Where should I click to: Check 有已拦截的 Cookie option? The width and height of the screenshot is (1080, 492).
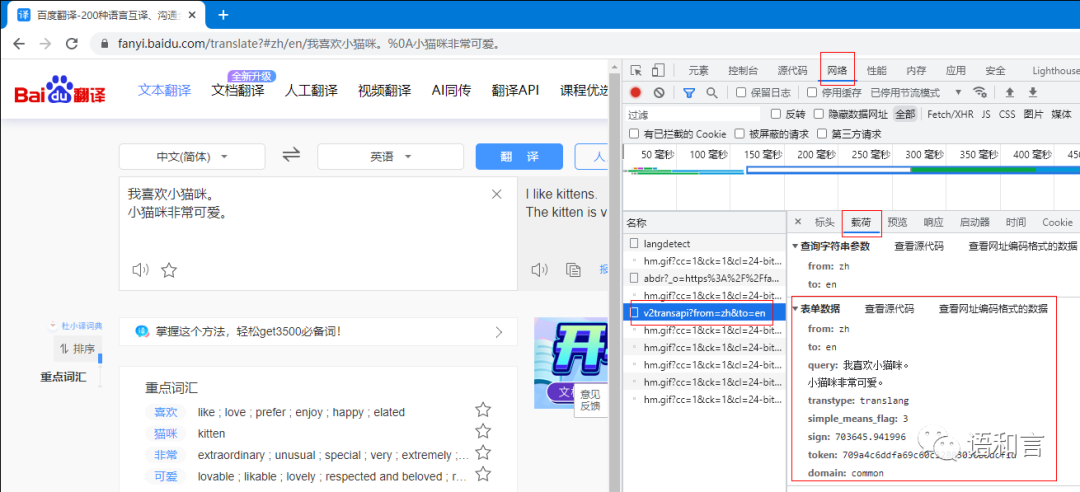pos(634,134)
